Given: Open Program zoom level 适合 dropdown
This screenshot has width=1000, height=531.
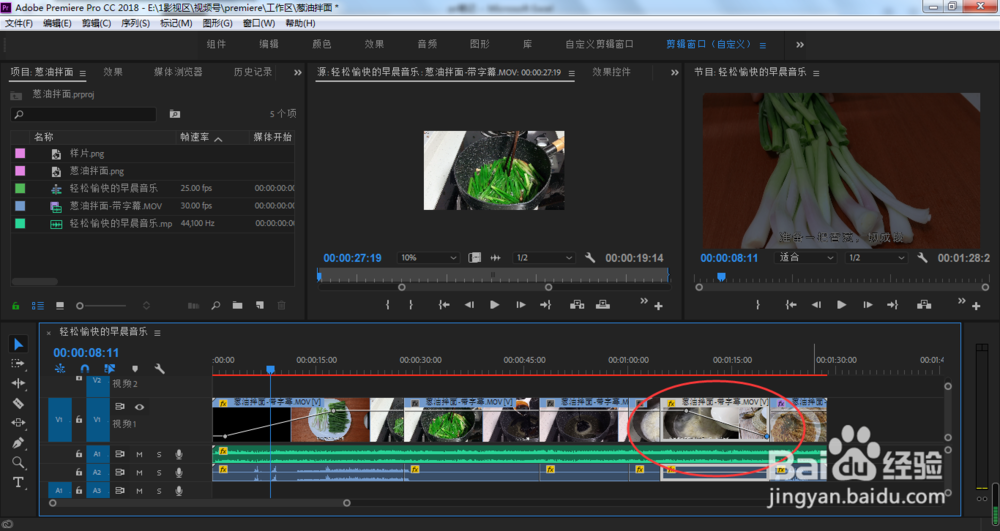Looking at the screenshot, I should pos(805,258).
